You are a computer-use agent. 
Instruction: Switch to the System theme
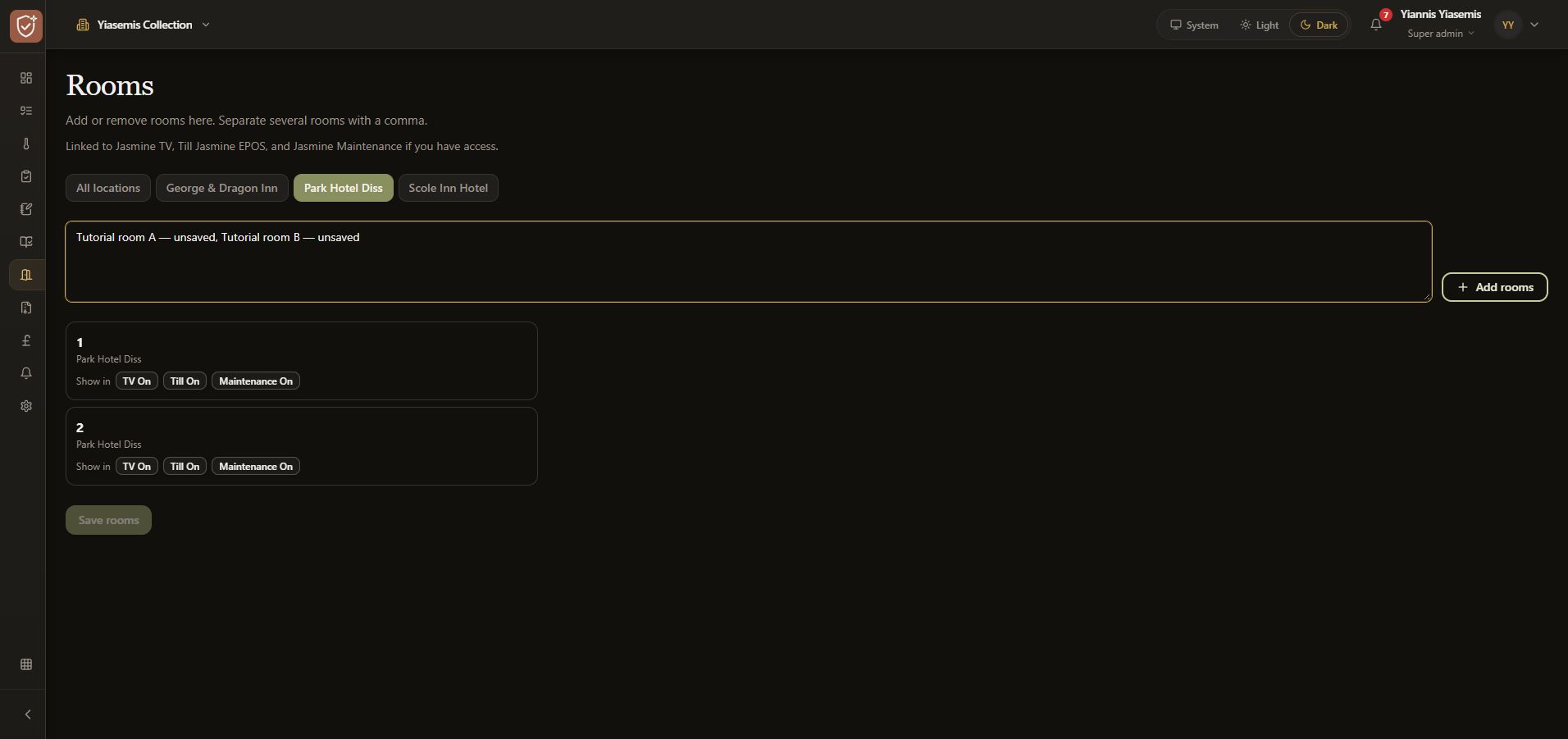[x=1194, y=25]
